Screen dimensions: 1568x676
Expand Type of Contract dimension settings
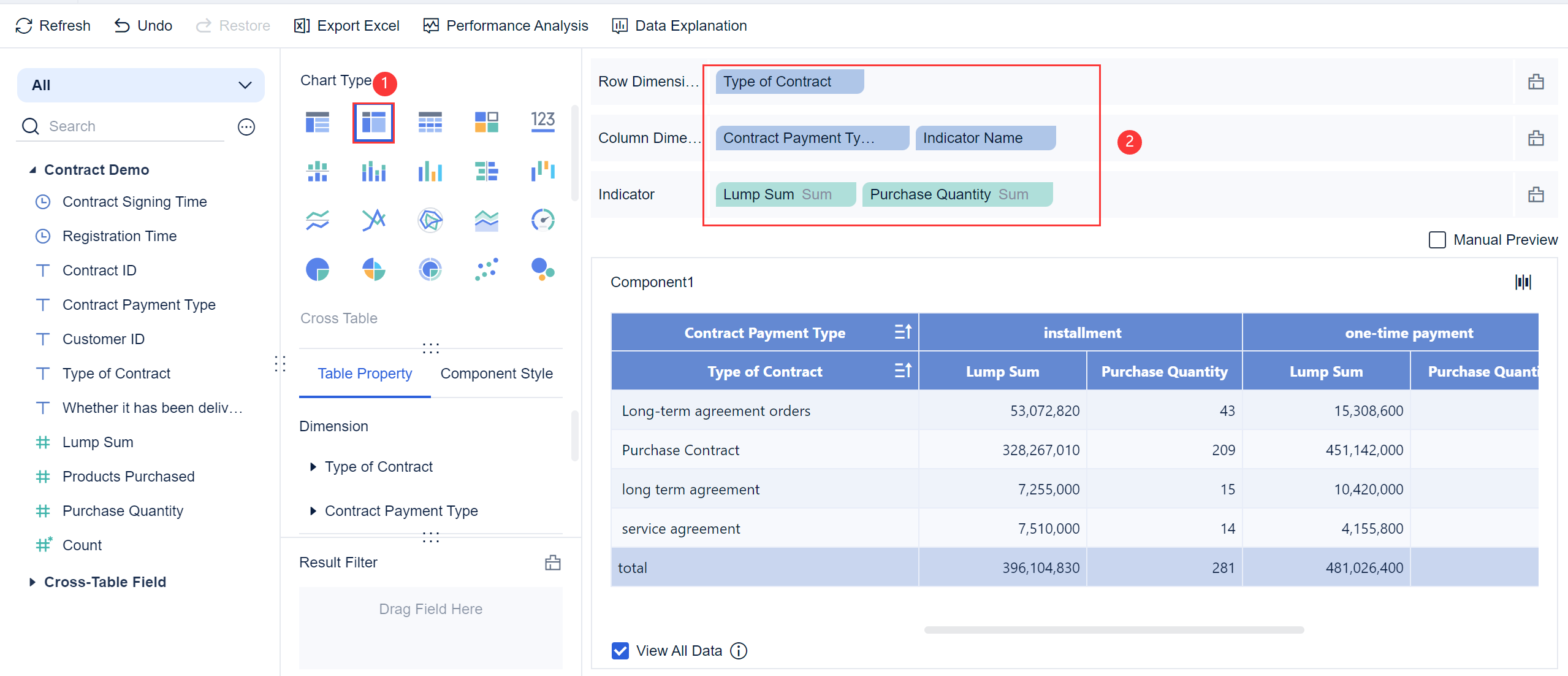[x=313, y=467]
